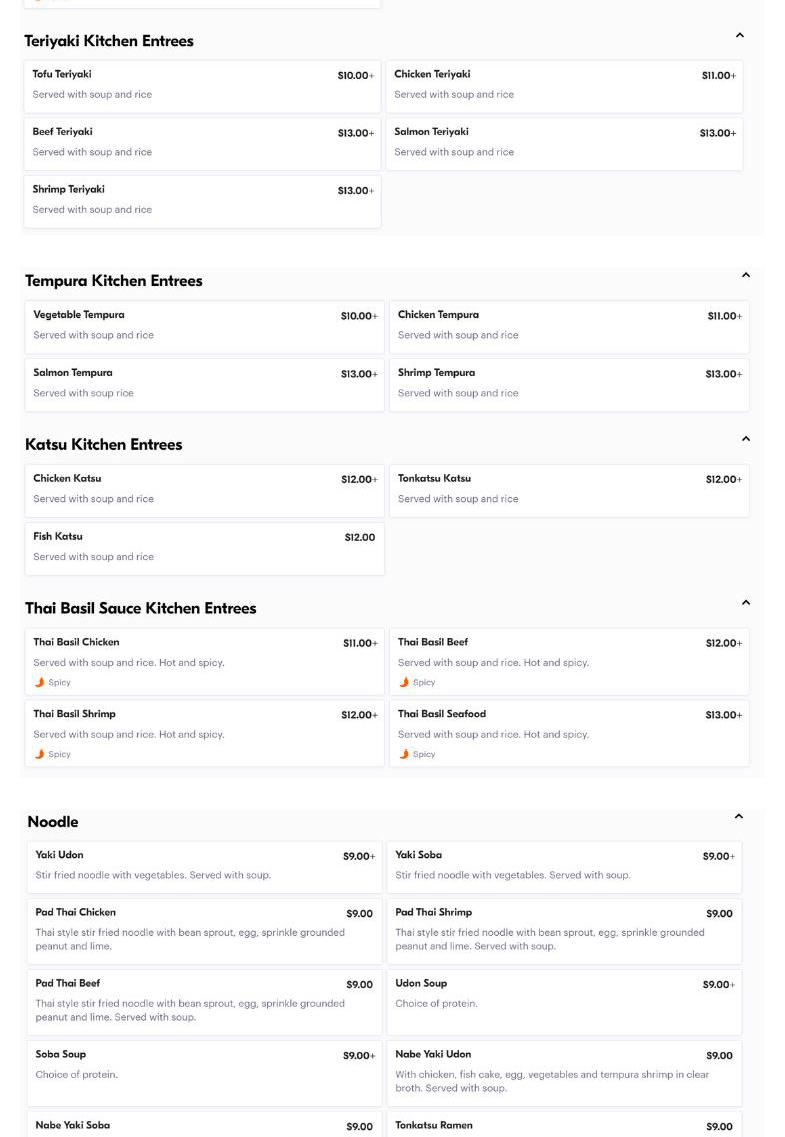Collapse Thai Basil Sauce Kitchen Entrees
Viewport: 785px width, 1137px height.
745,603
